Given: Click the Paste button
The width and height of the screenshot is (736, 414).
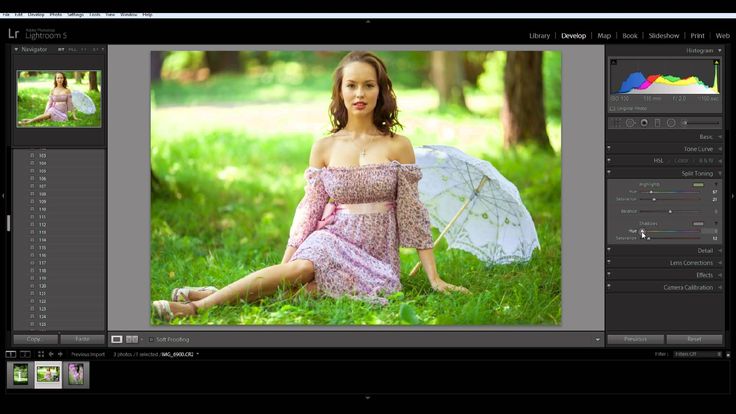Looking at the screenshot, I should point(83,339).
